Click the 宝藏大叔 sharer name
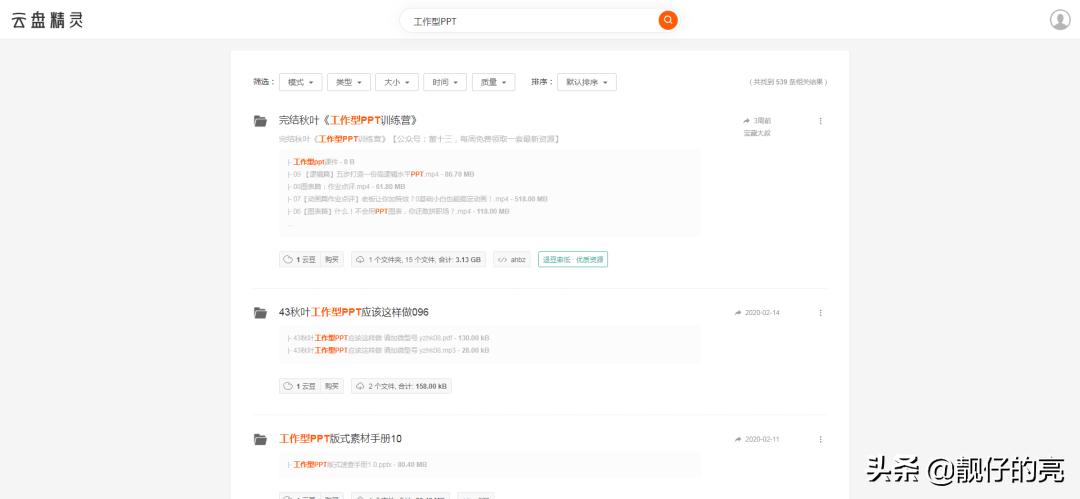Image resolution: width=1080 pixels, height=499 pixels. (756, 133)
